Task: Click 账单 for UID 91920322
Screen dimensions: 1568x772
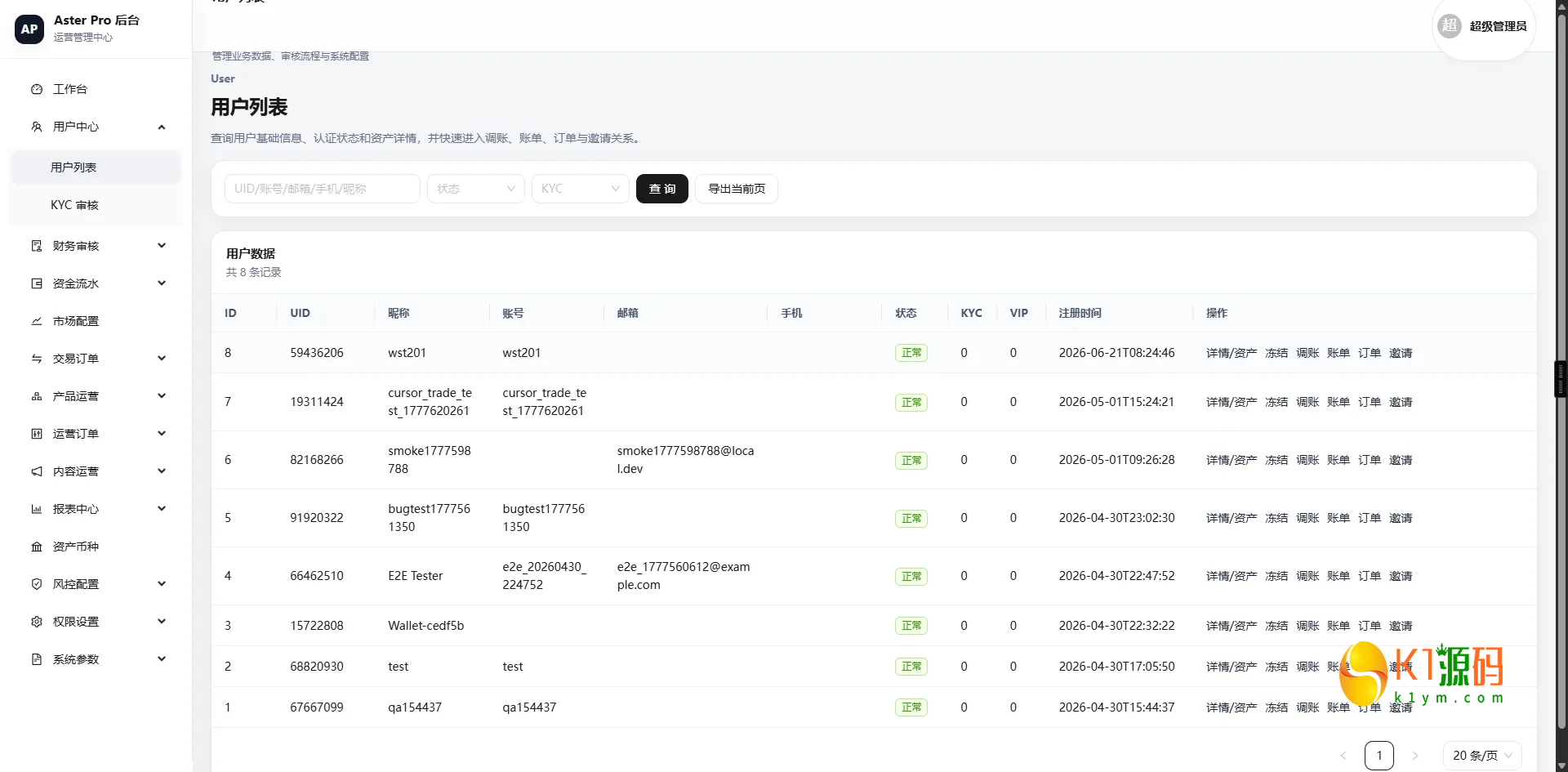Action: [1339, 518]
